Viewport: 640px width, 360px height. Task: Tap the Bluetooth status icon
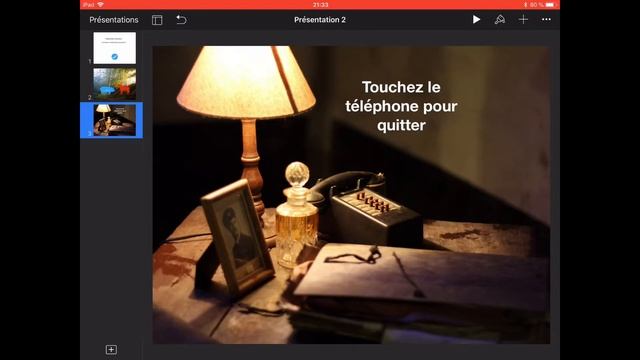(525, 4)
